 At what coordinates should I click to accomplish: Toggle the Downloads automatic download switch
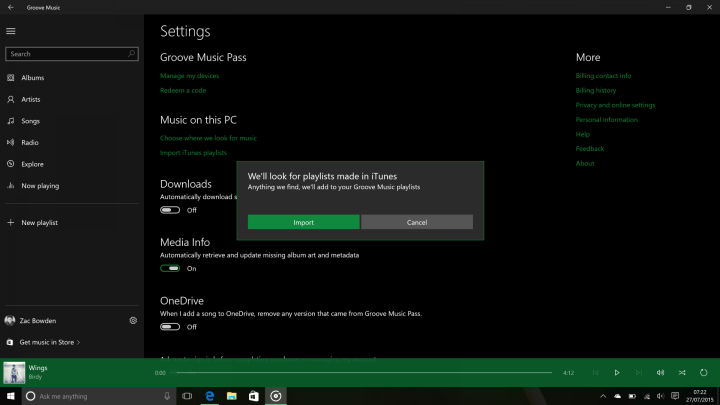(x=170, y=210)
